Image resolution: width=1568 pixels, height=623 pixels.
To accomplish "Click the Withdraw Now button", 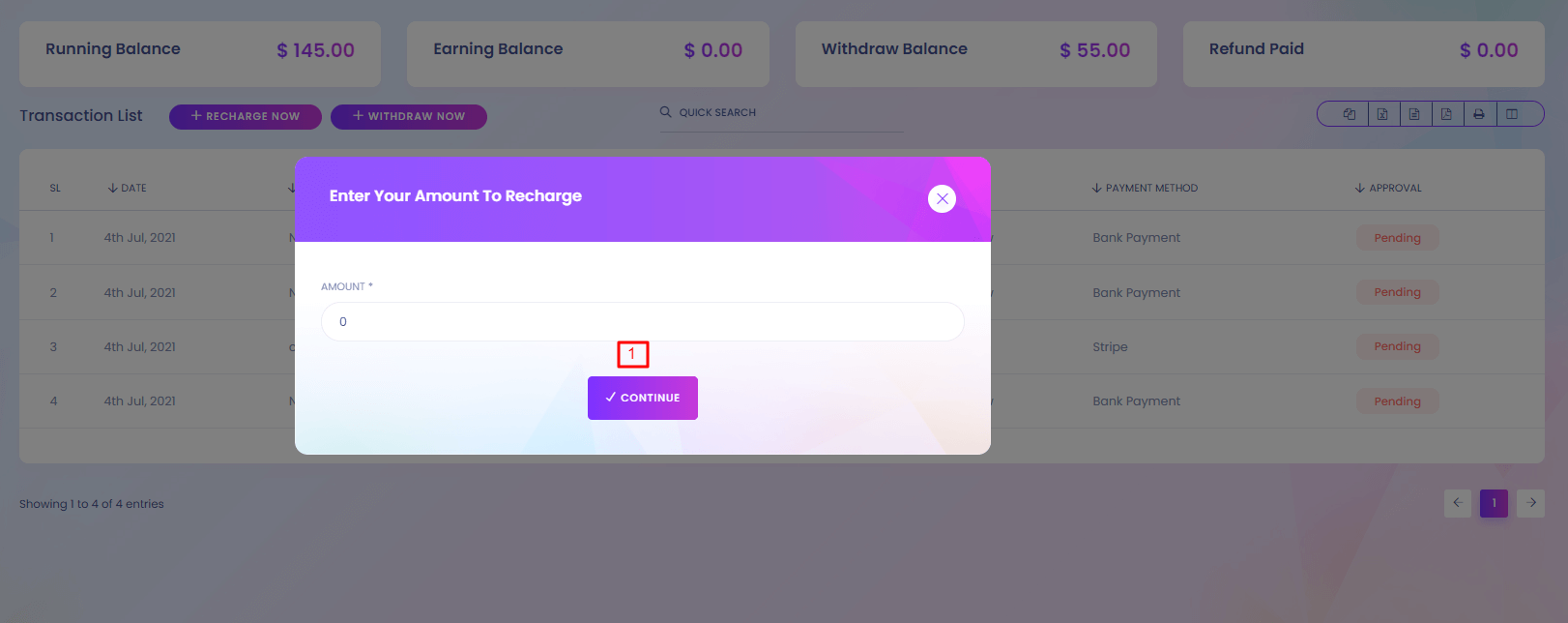I will tap(408, 116).
